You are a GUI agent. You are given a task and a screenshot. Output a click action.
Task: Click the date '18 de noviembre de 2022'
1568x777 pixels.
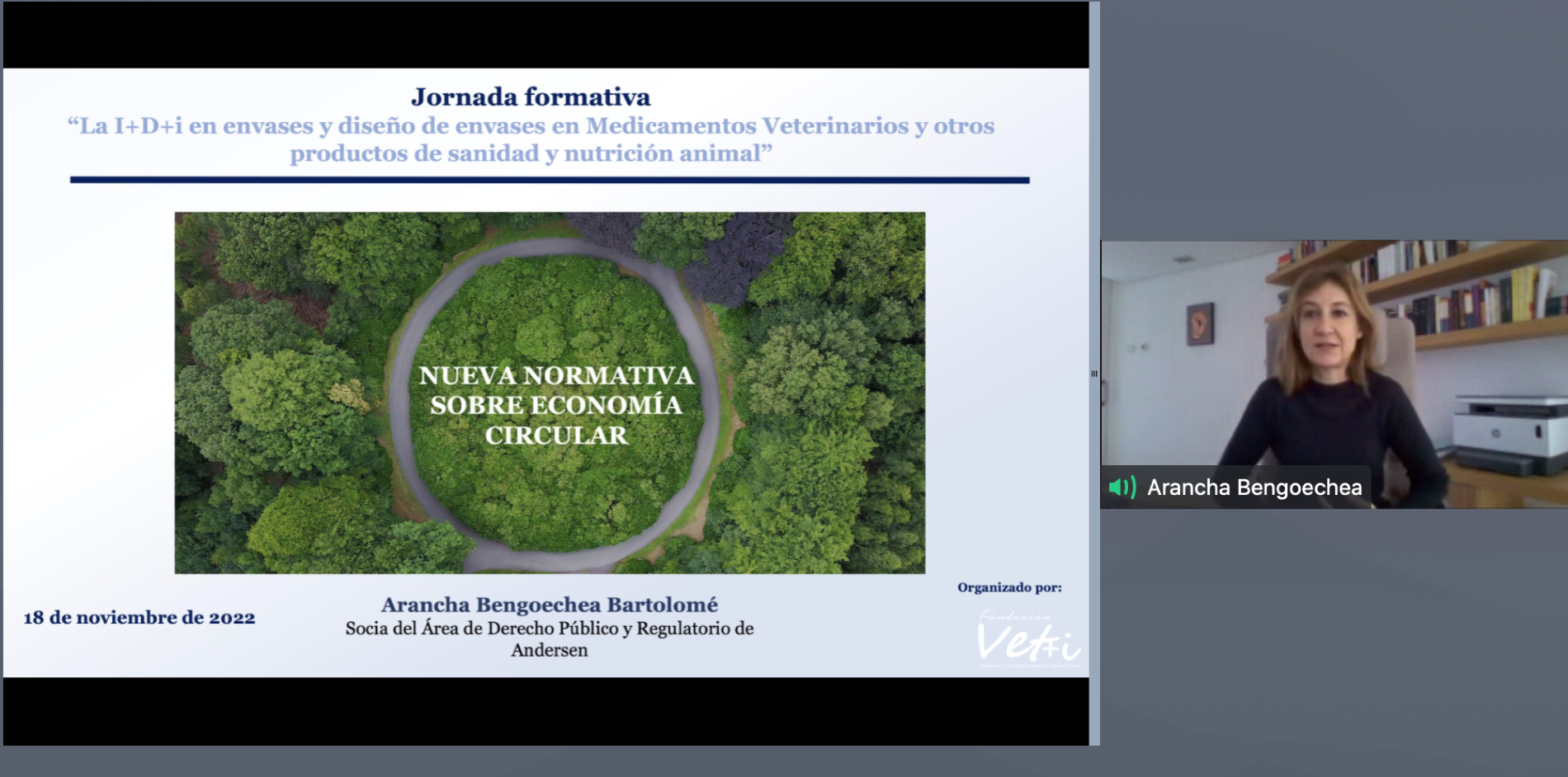pyautogui.click(x=139, y=618)
